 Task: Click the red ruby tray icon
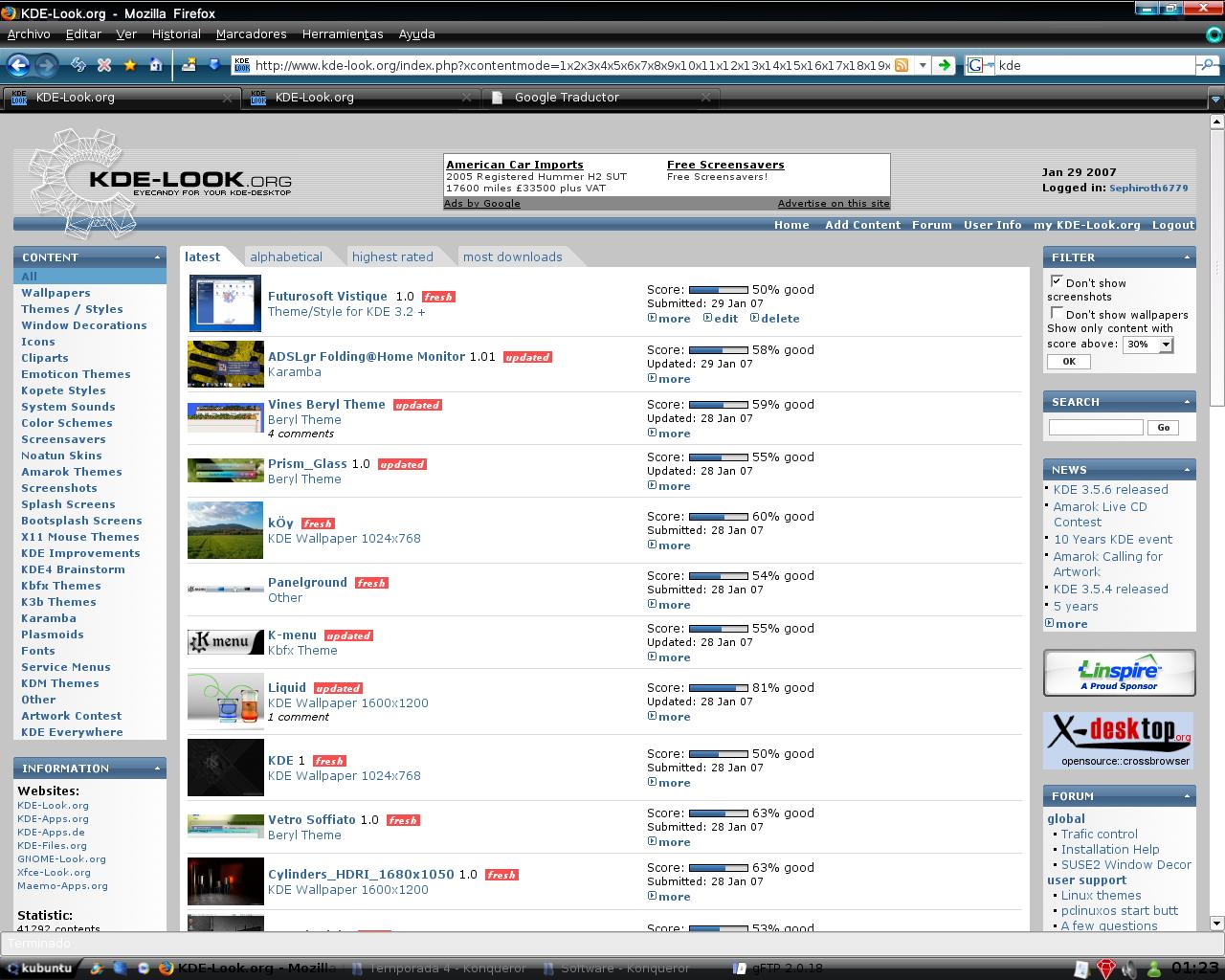pos(1106,969)
